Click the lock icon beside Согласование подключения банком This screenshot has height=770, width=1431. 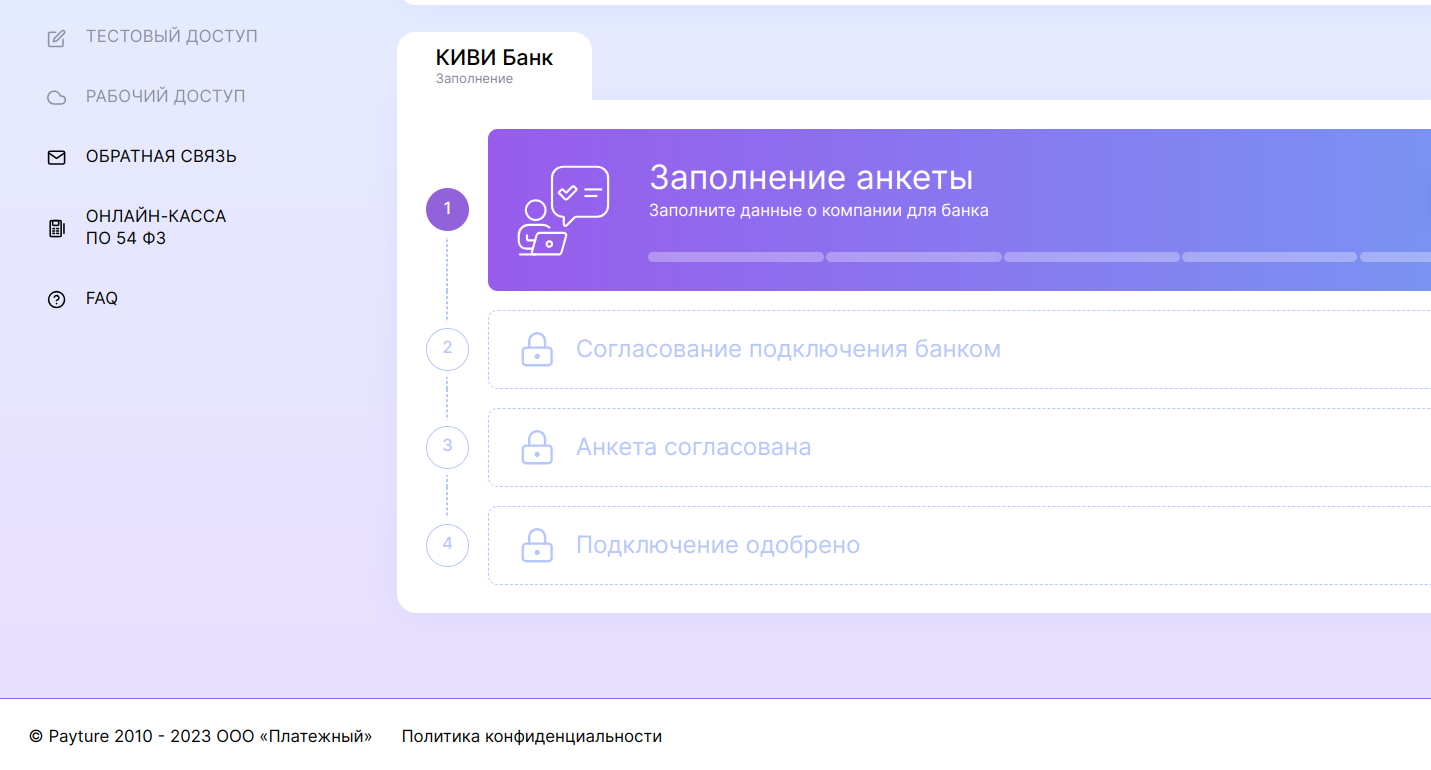537,349
